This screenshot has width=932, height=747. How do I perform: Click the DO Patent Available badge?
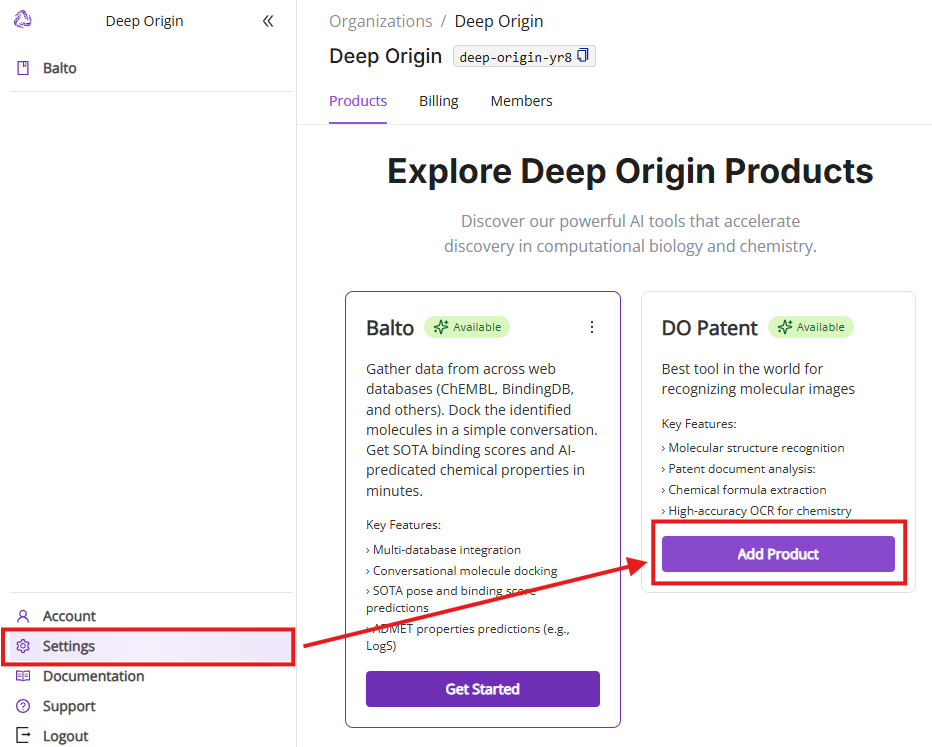(810, 327)
